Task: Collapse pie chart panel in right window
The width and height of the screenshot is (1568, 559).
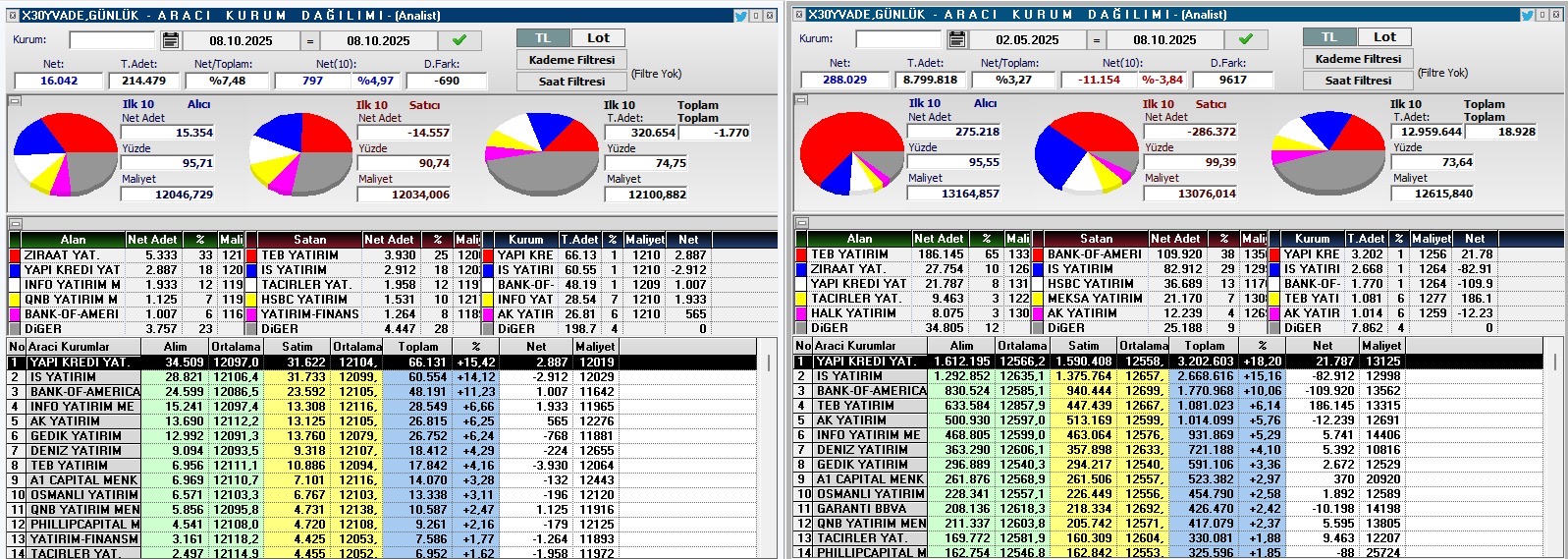Action: 801,99
